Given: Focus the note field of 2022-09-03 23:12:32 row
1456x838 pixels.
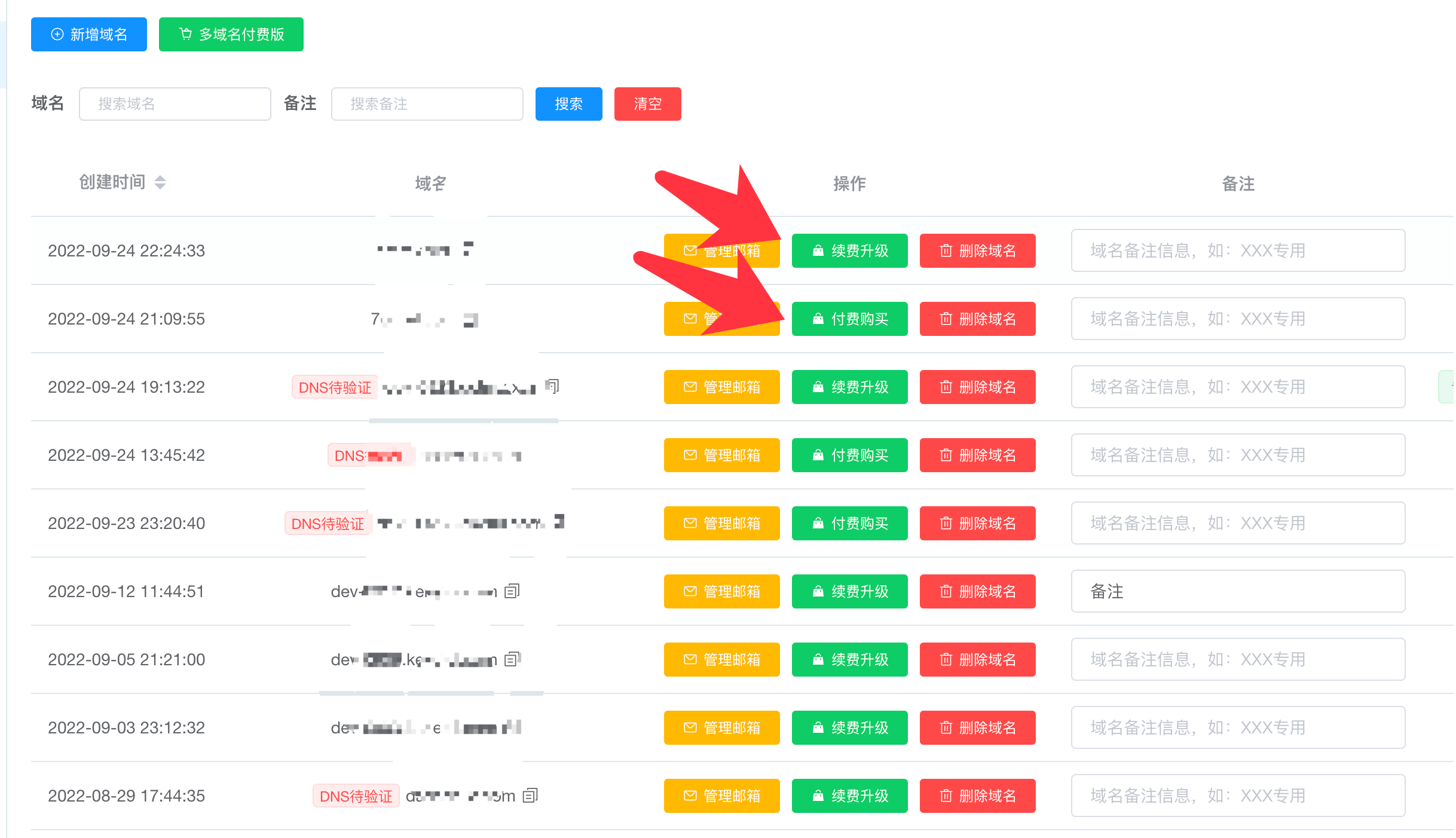Looking at the screenshot, I should coord(1238,727).
